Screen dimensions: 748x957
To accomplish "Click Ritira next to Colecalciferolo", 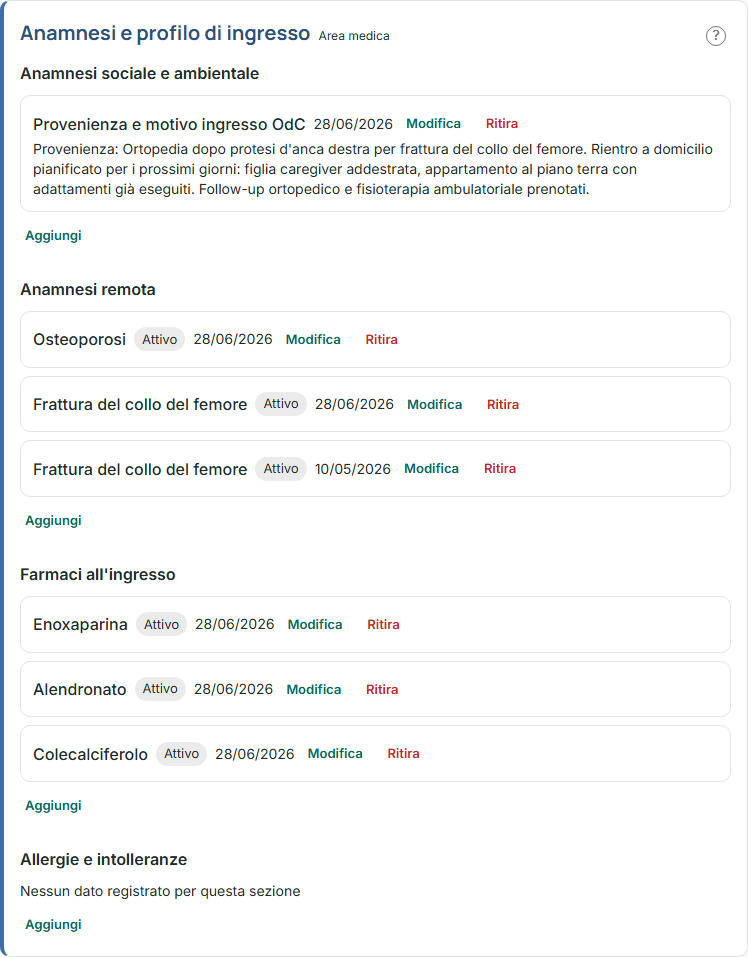I will 403,753.
